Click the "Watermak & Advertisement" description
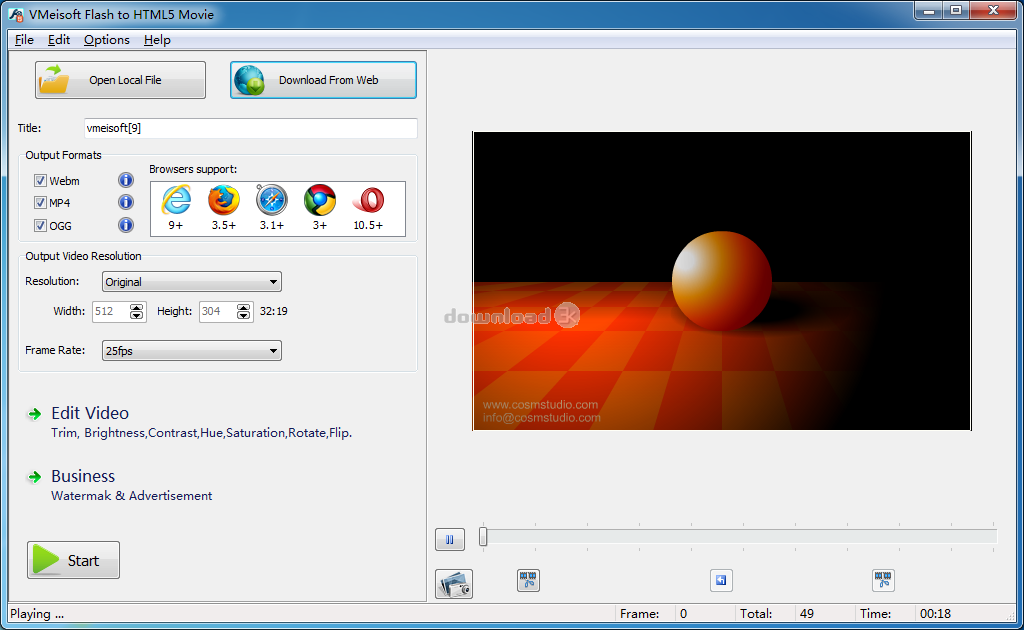Screen dimensions: 1024x630 click(x=132, y=496)
